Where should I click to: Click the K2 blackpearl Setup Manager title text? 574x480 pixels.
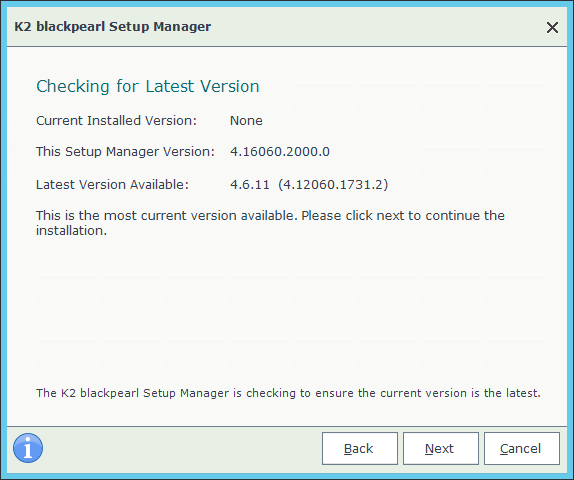112,27
